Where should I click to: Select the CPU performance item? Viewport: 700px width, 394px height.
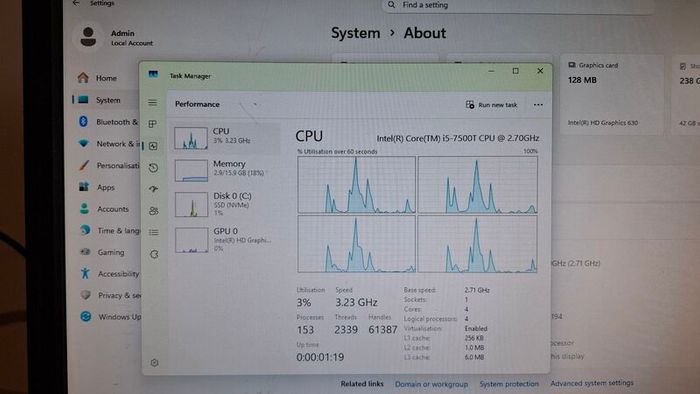click(x=226, y=137)
